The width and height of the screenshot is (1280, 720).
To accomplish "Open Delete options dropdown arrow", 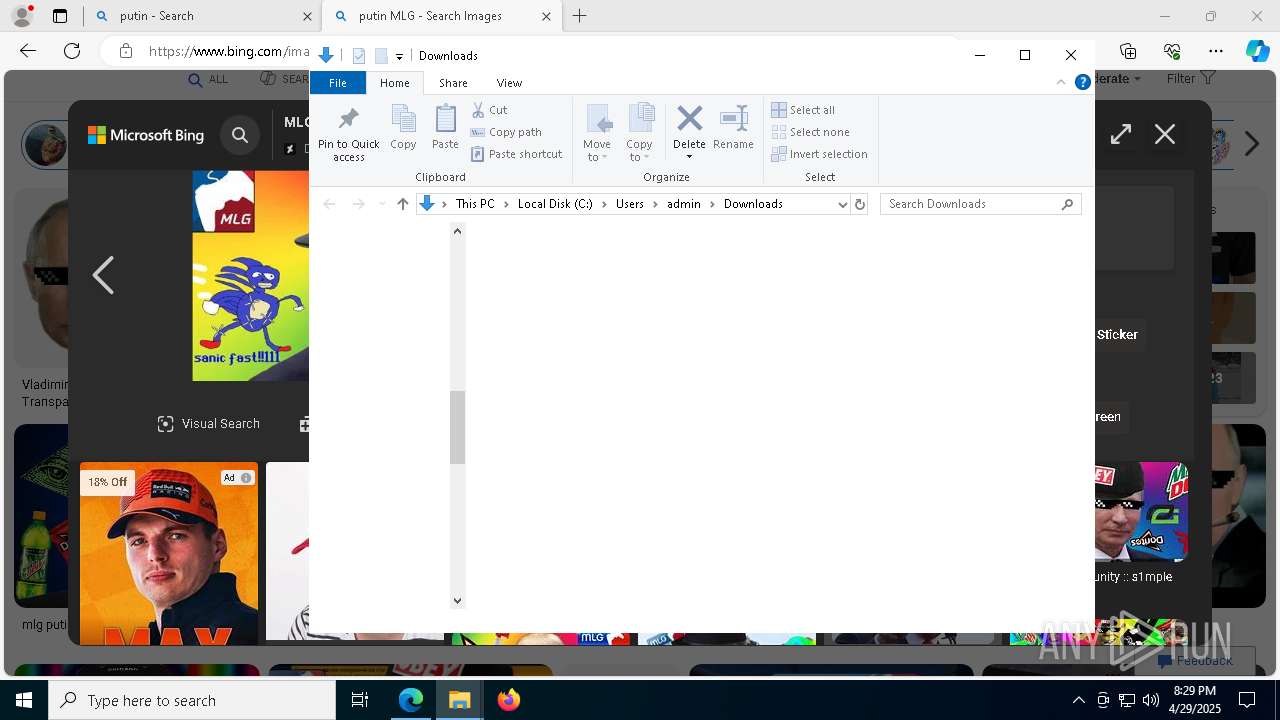I will coord(689,158).
